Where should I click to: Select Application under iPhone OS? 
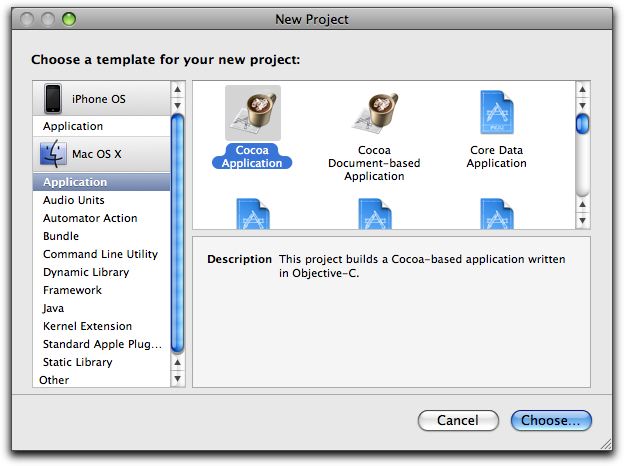tap(102, 126)
